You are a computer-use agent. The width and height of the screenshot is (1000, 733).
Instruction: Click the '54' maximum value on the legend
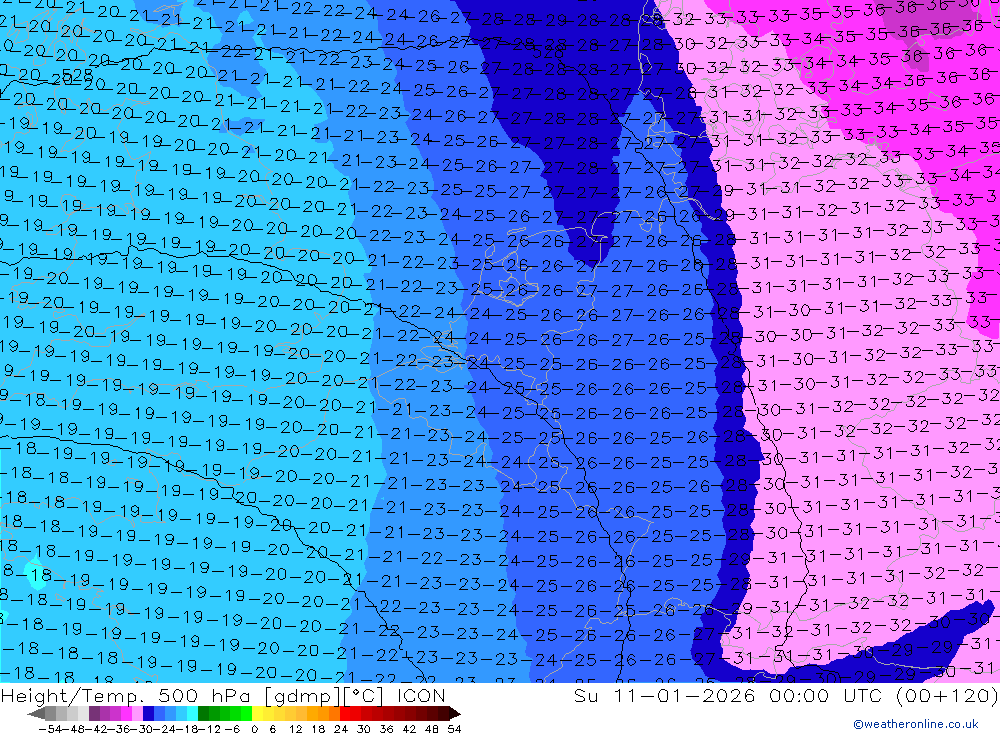[x=454, y=729]
